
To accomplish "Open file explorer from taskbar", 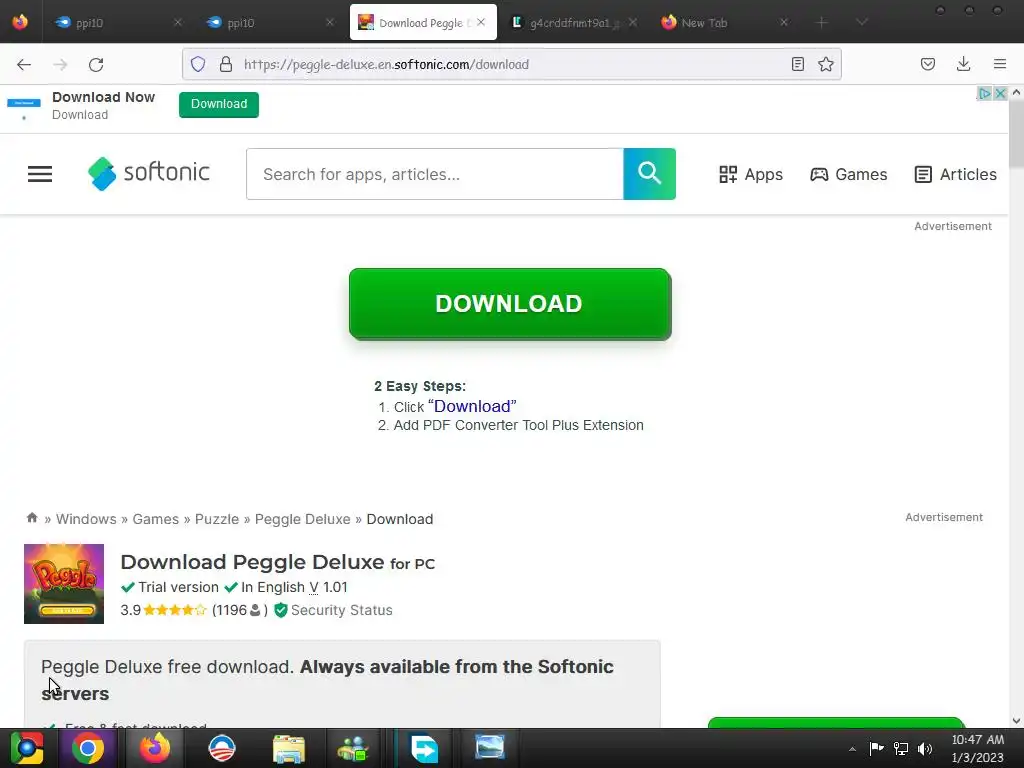I will (289, 748).
